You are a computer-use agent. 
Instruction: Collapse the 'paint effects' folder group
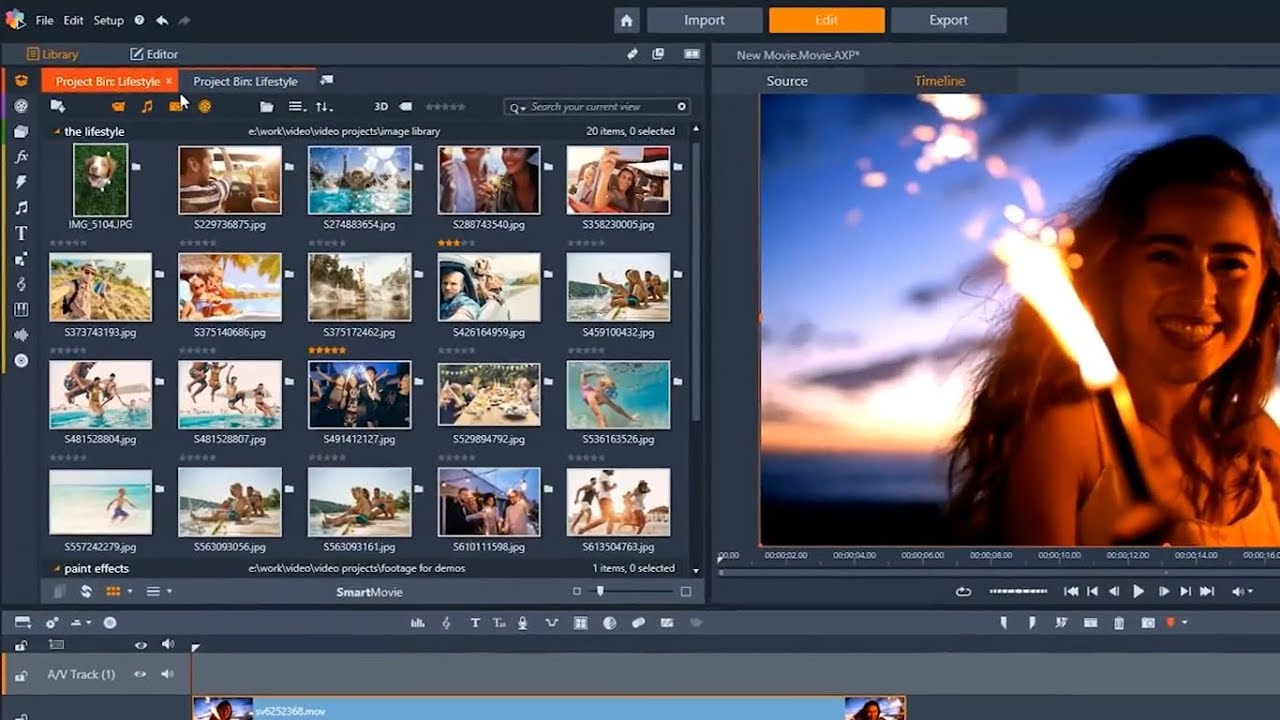pyautogui.click(x=56, y=568)
